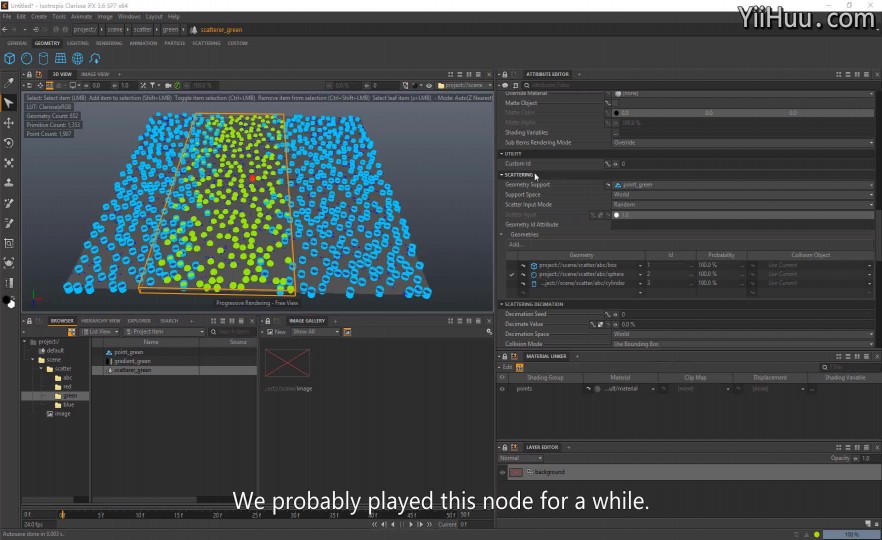Click the Attribute Editor lock icon
The height and width of the screenshot is (540, 882).
point(505,74)
